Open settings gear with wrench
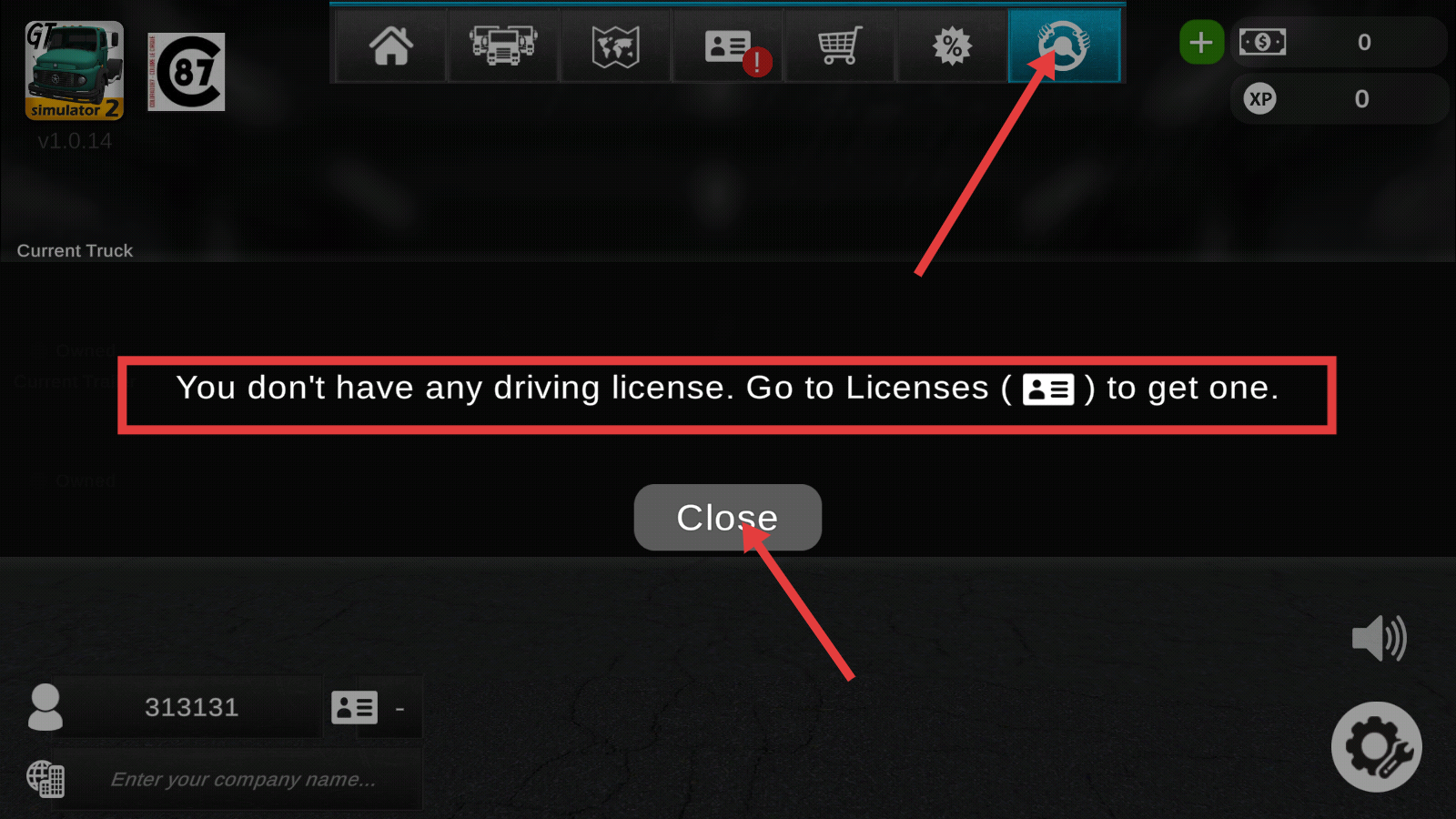Viewport: 1456px width, 819px height. click(x=1377, y=747)
